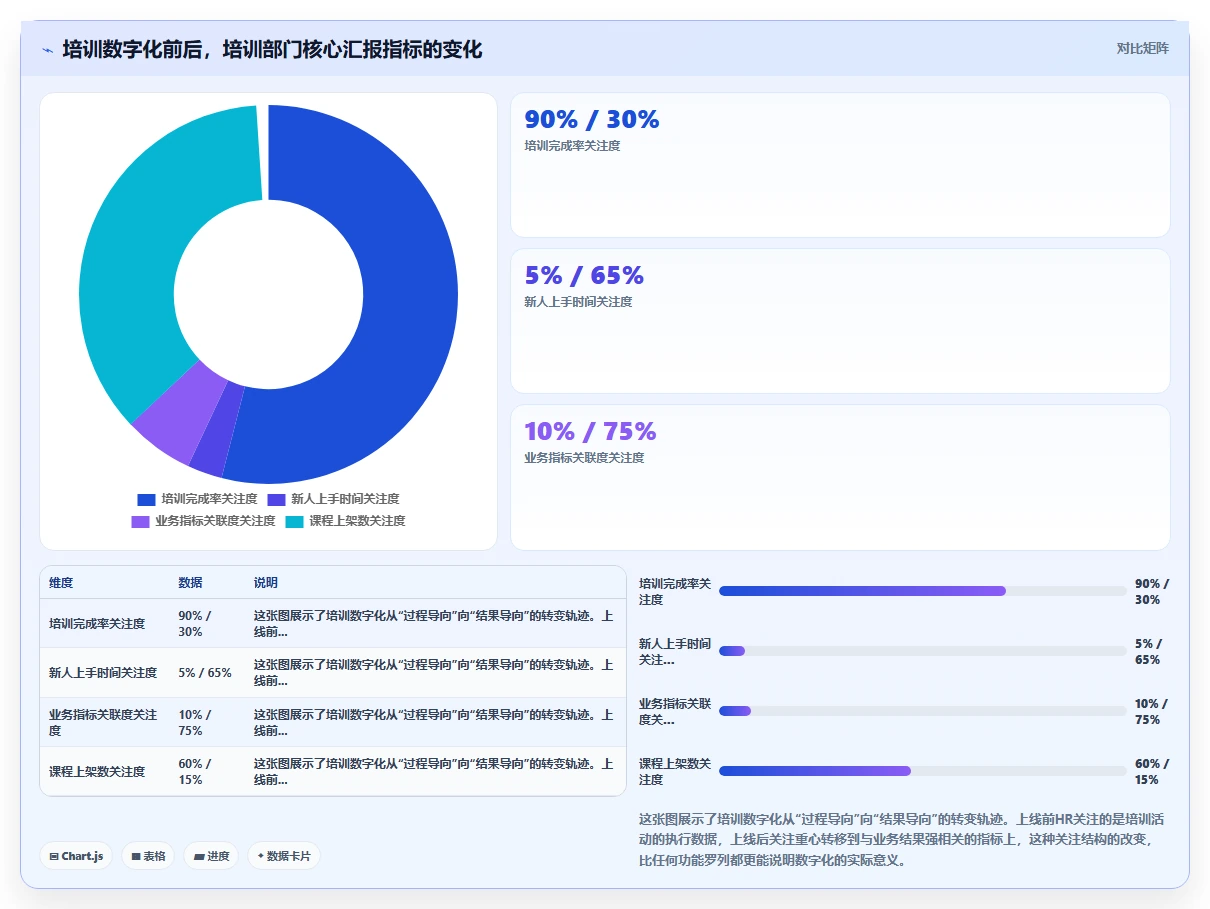Click the 表格 tag button

click(148, 856)
